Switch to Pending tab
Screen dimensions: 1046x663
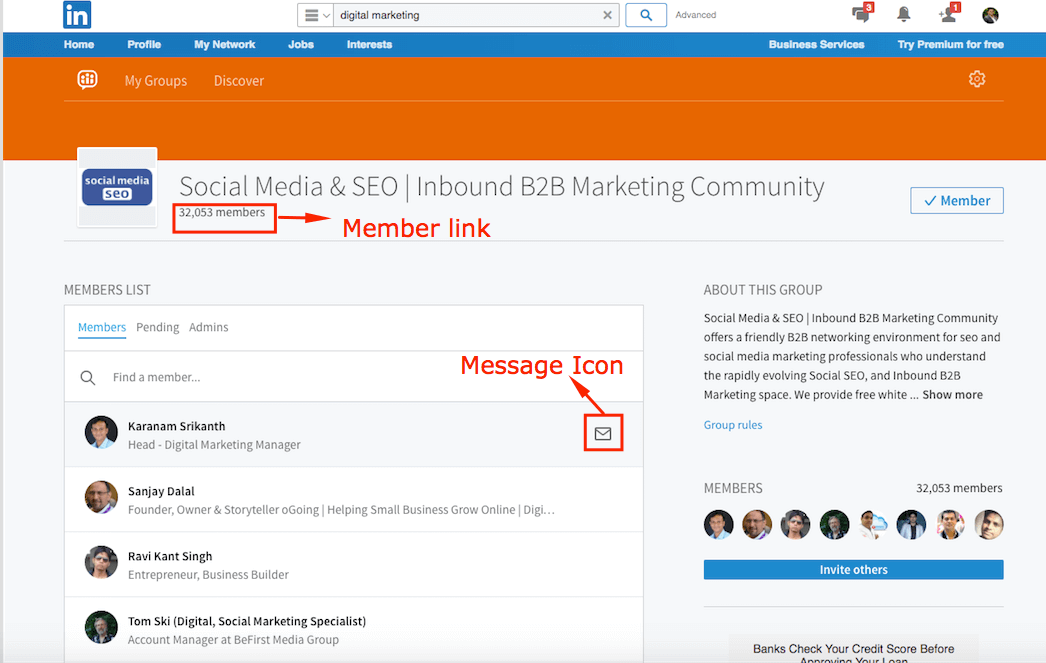pyautogui.click(x=157, y=327)
